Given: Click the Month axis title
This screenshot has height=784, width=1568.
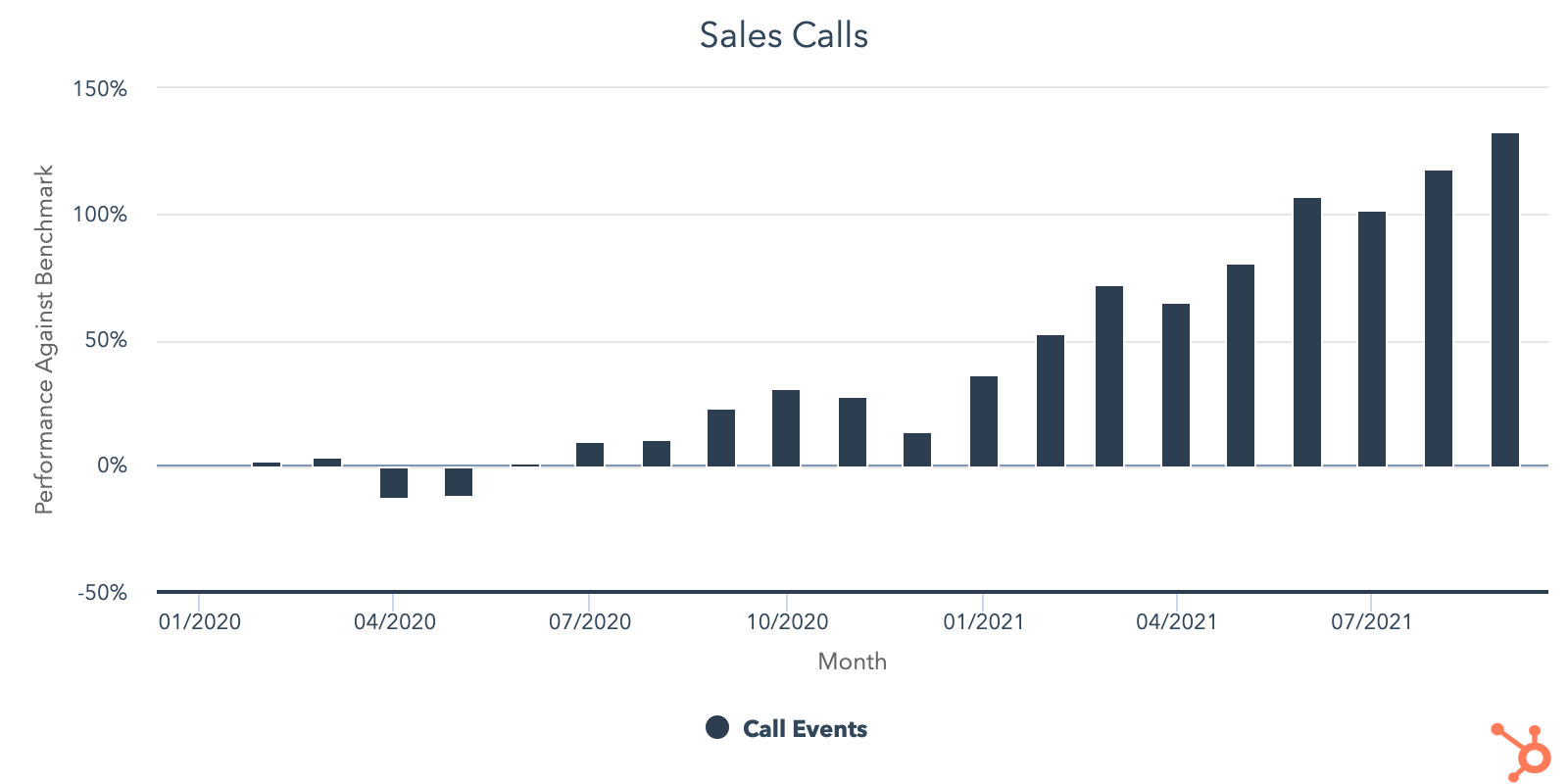Looking at the screenshot, I should [852, 661].
